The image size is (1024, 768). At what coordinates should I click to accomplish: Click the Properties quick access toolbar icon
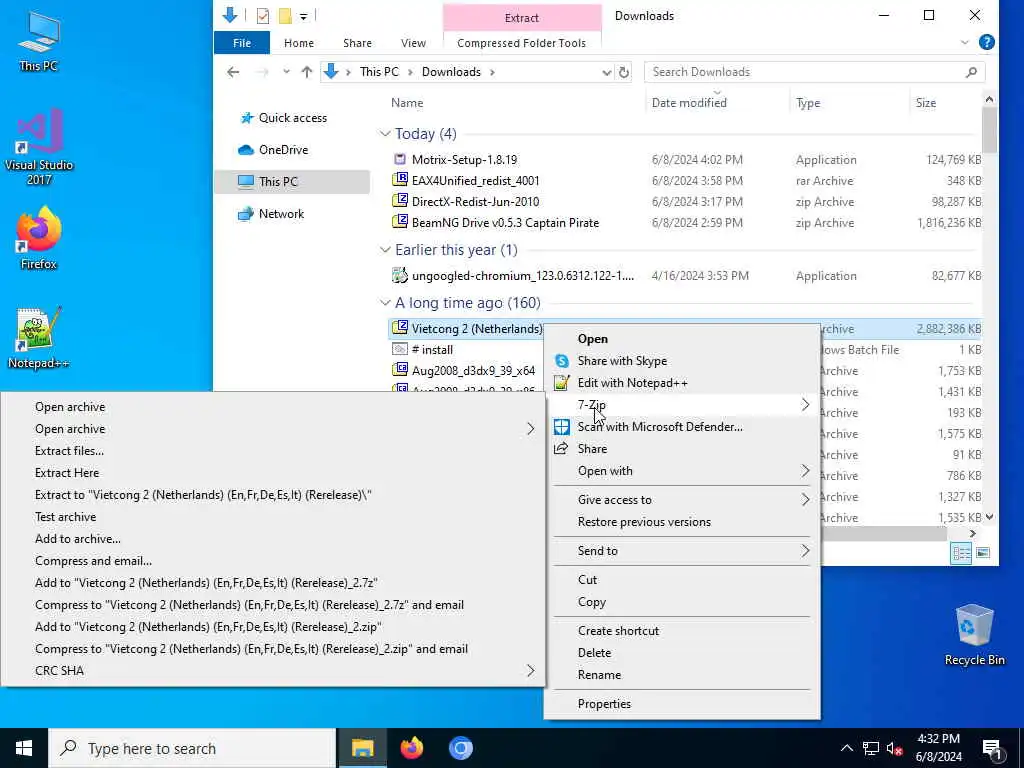tap(263, 16)
